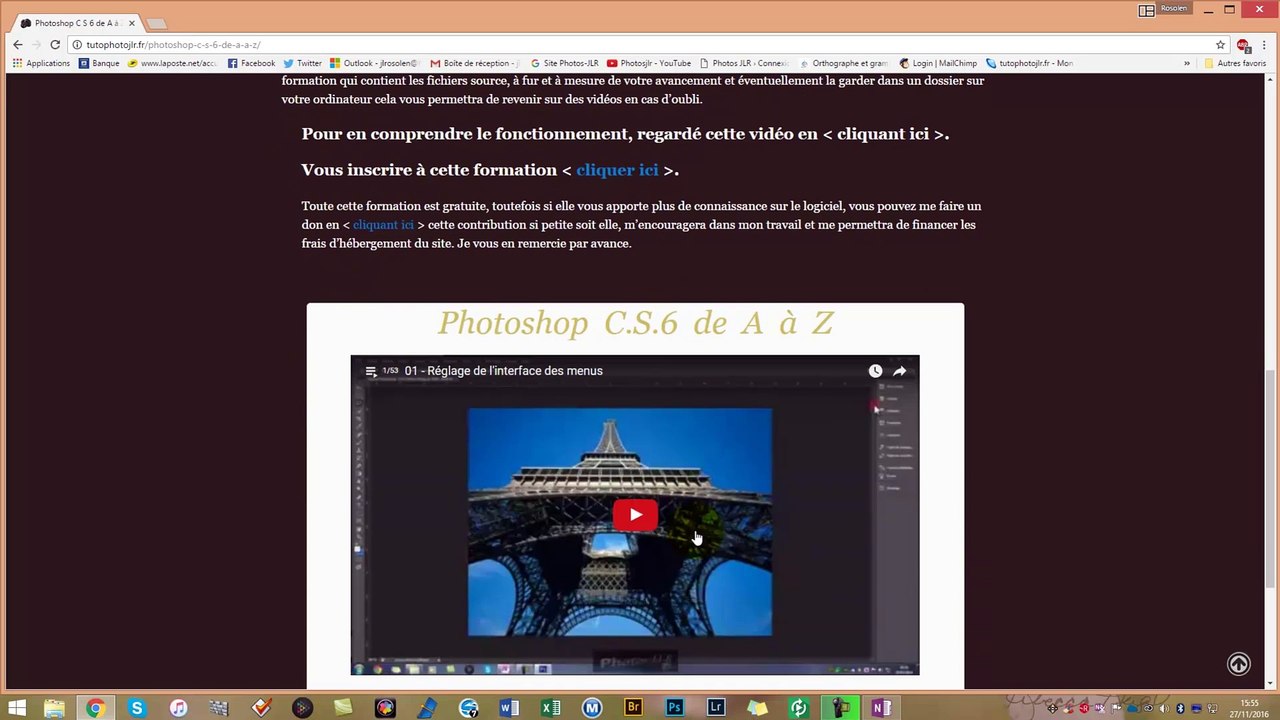This screenshot has width=1280, height=720.
Task: Open the Outlook bookmark
Action: 375,63
